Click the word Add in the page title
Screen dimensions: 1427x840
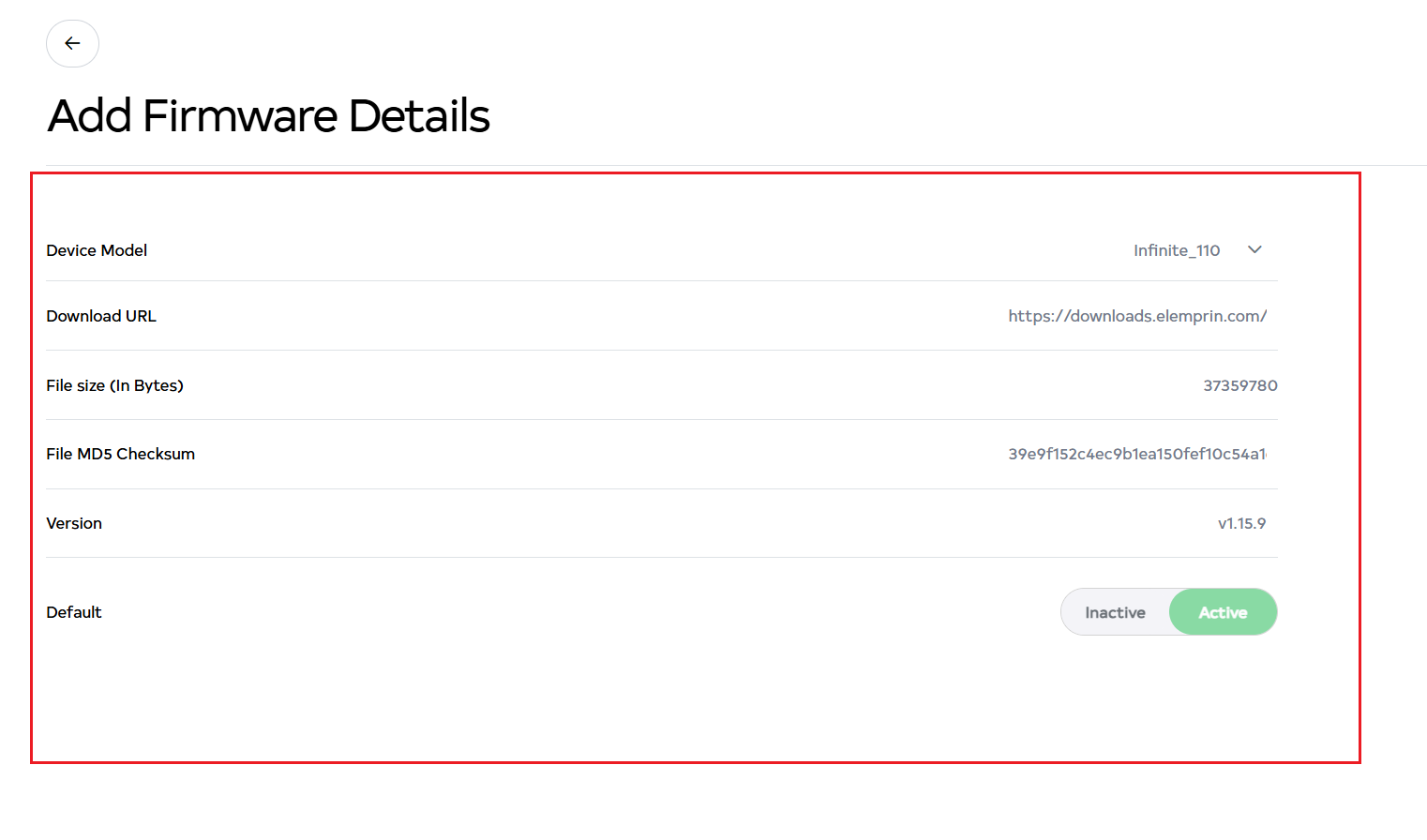tap(90, 116)
